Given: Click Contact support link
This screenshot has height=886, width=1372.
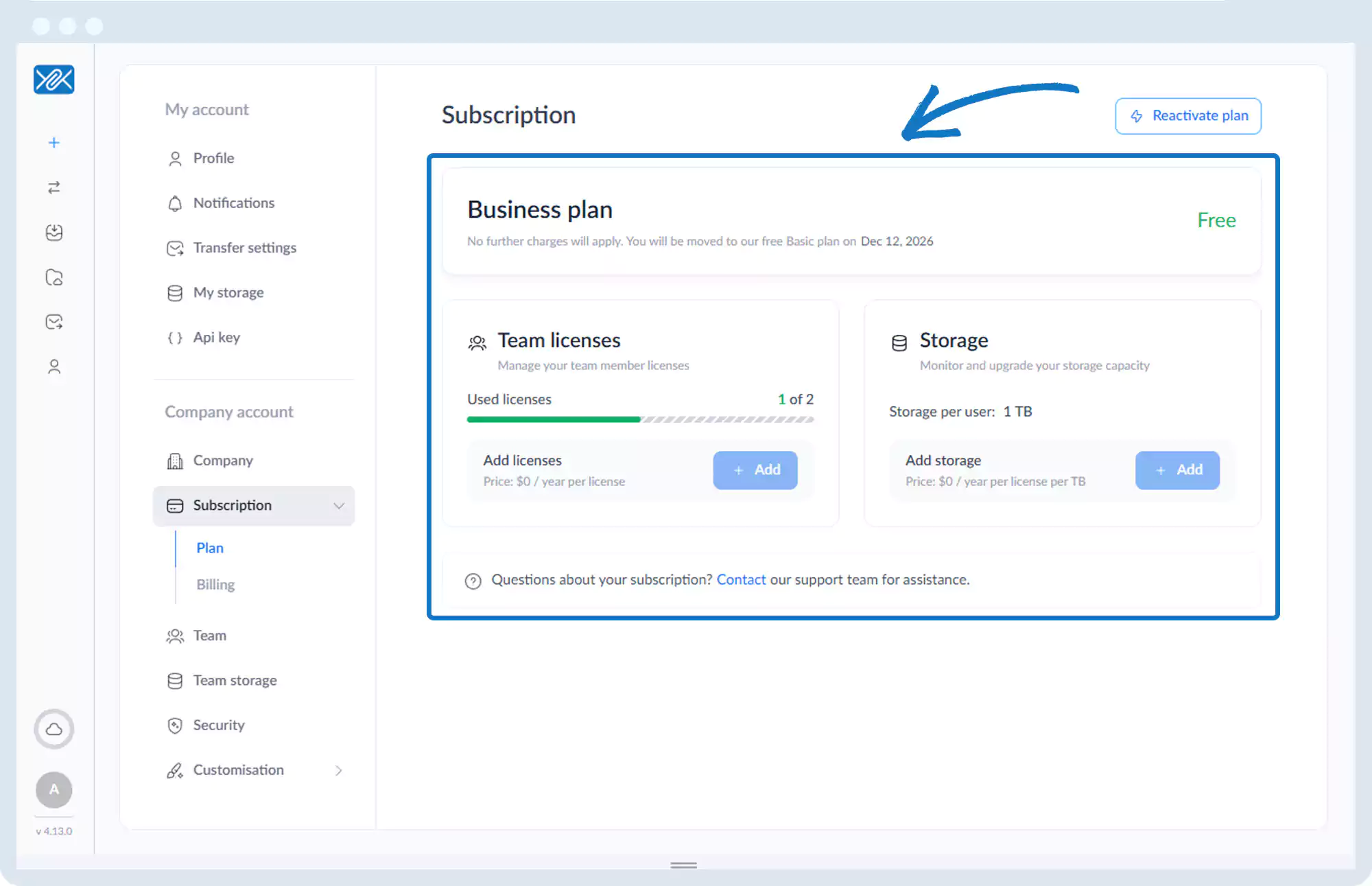Looking at the screenshot, I should (x=741, y=580).
